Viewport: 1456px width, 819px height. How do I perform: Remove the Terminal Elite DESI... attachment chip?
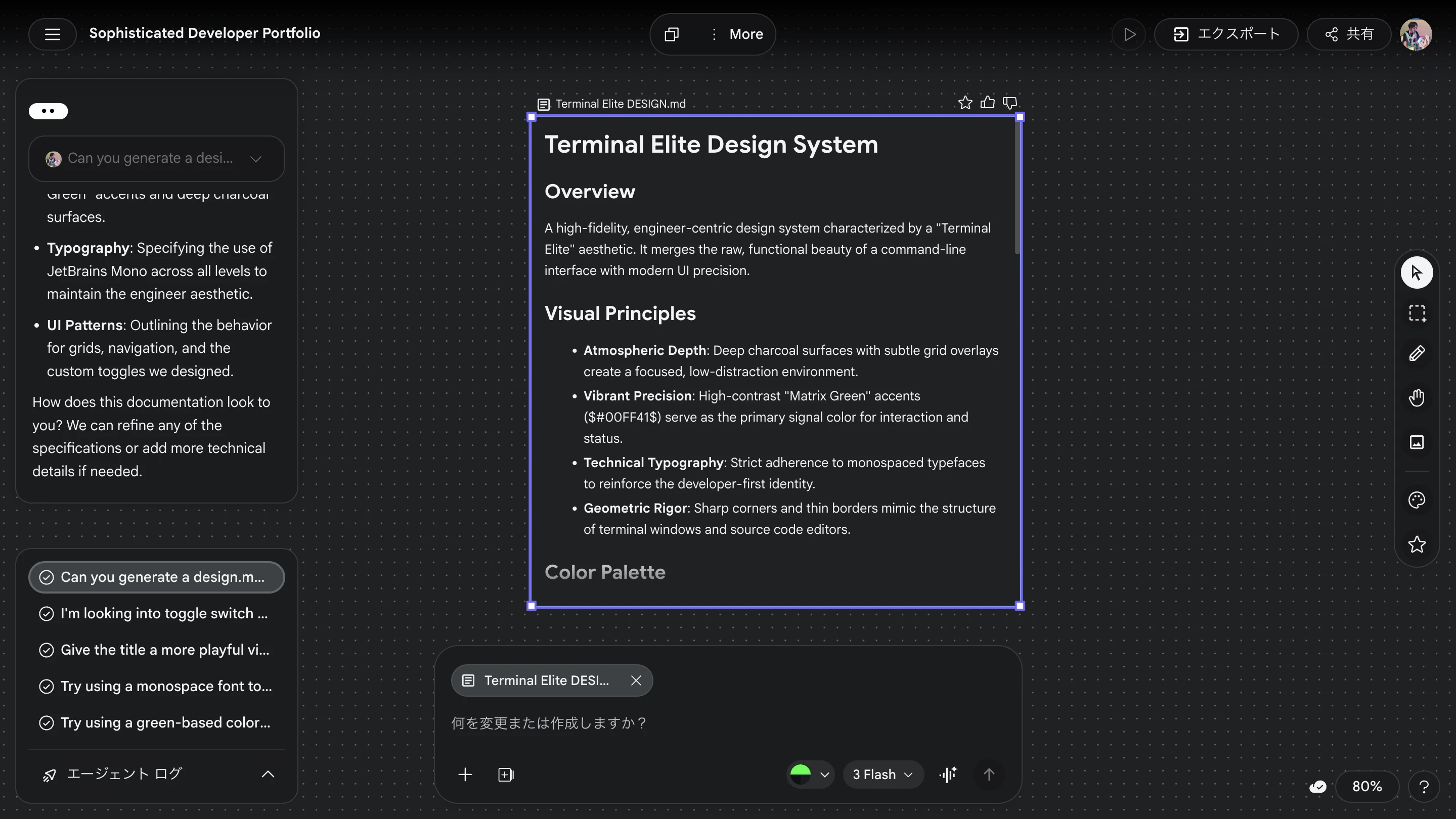(636, 680)
